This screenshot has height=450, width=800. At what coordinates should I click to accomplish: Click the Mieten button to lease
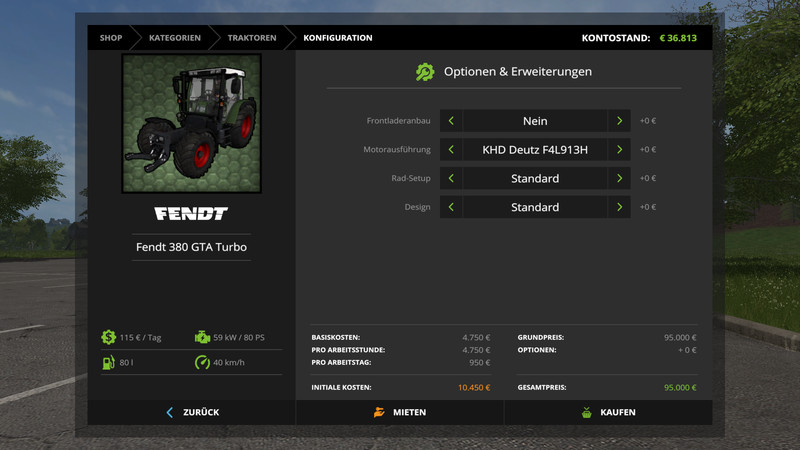point(400,412)
